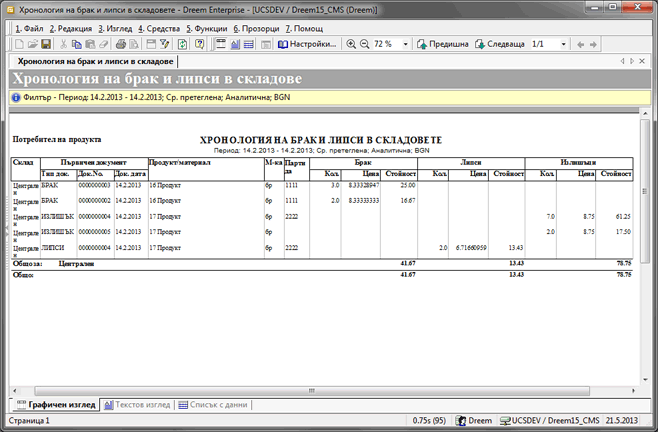Open the Изглед menu
Screen dimensions: 658x432
pyautogui.click(x=115, y=29)
